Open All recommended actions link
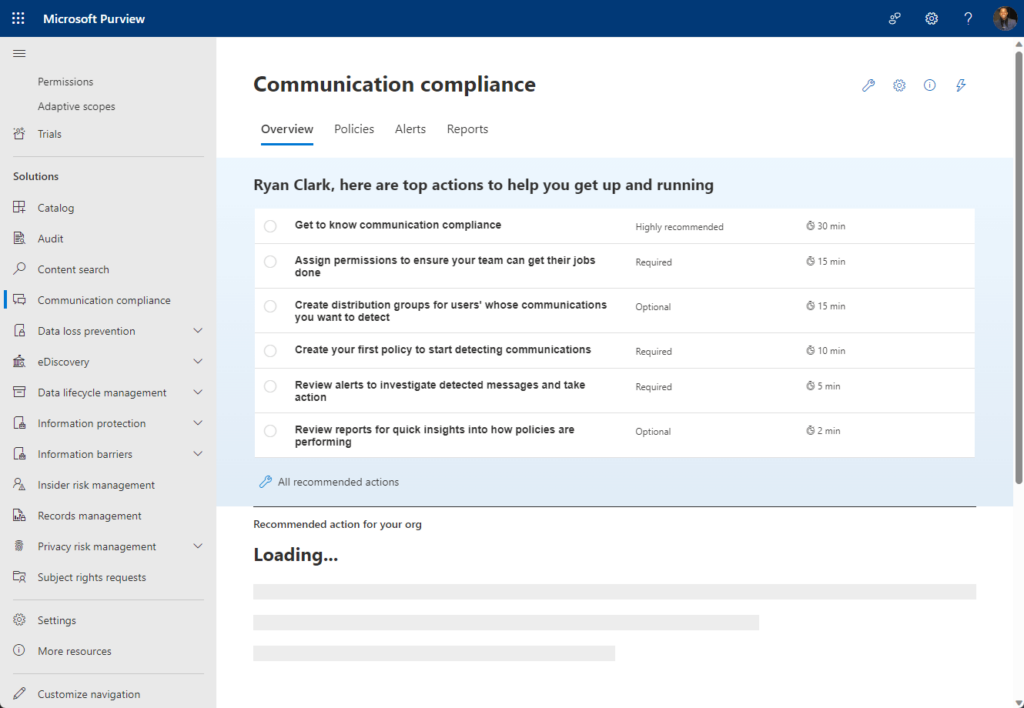 (328, 482)
